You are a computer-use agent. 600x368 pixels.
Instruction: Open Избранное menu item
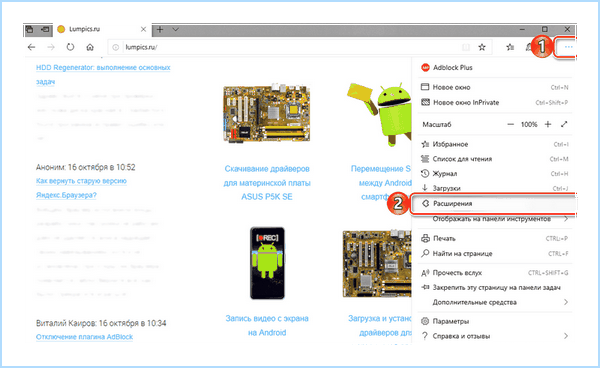pyautogui.click(x=494, y=144)
